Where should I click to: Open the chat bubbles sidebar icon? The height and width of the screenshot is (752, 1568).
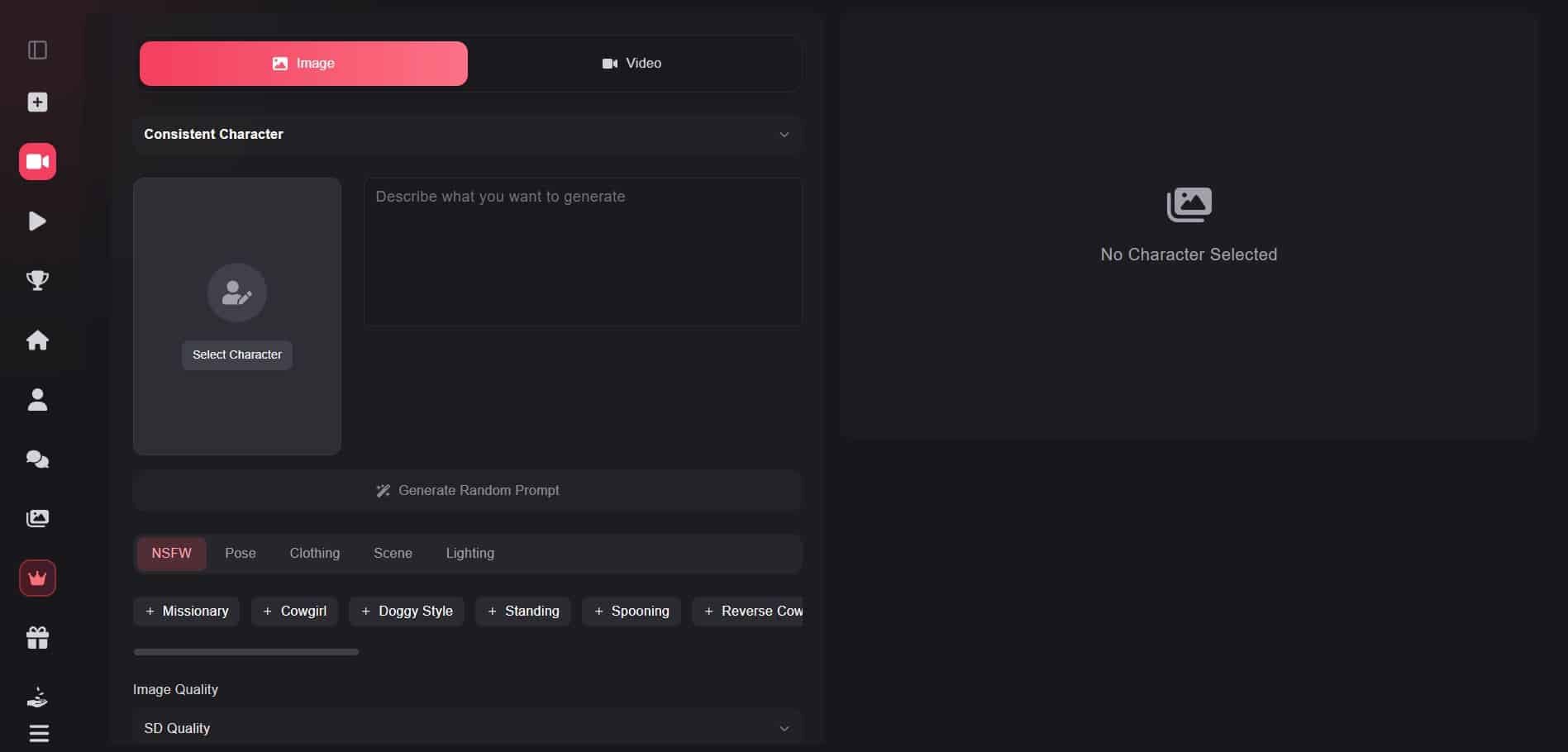coord(37,459)
